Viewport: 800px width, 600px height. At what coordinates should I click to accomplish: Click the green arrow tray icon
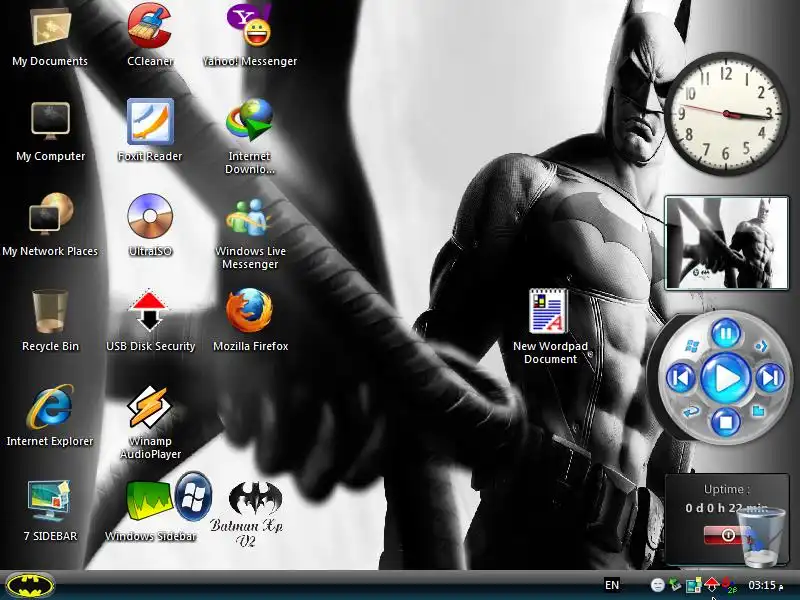(x=675, y=585)
